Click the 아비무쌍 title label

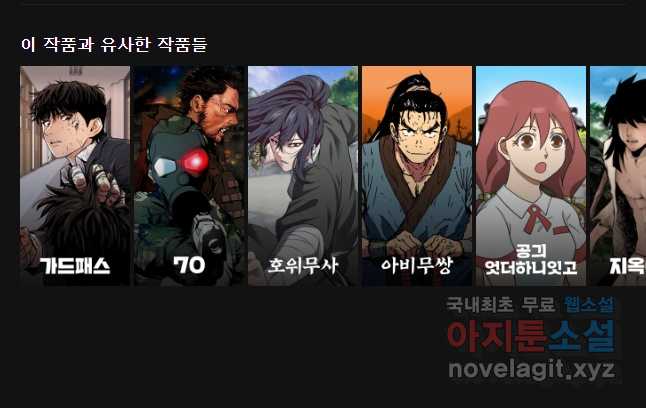click(417, 265)
